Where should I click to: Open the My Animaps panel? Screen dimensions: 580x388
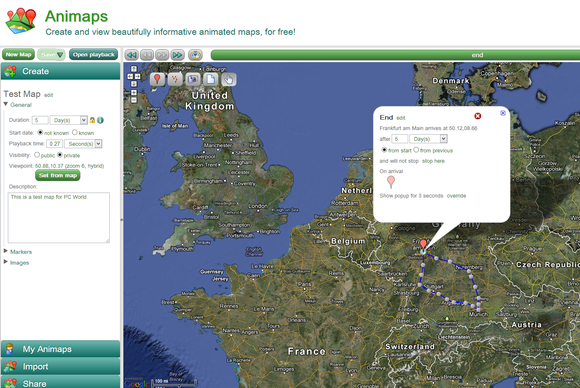[x=60, y=349]
